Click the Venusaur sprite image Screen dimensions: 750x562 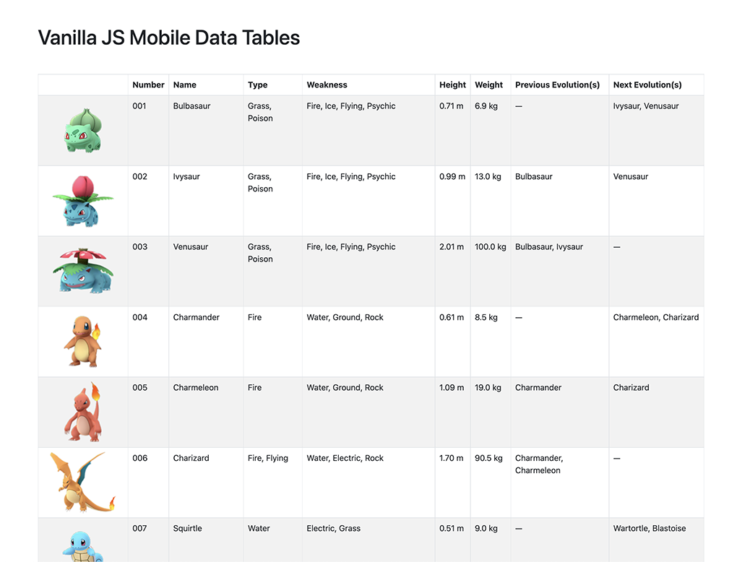83,271
